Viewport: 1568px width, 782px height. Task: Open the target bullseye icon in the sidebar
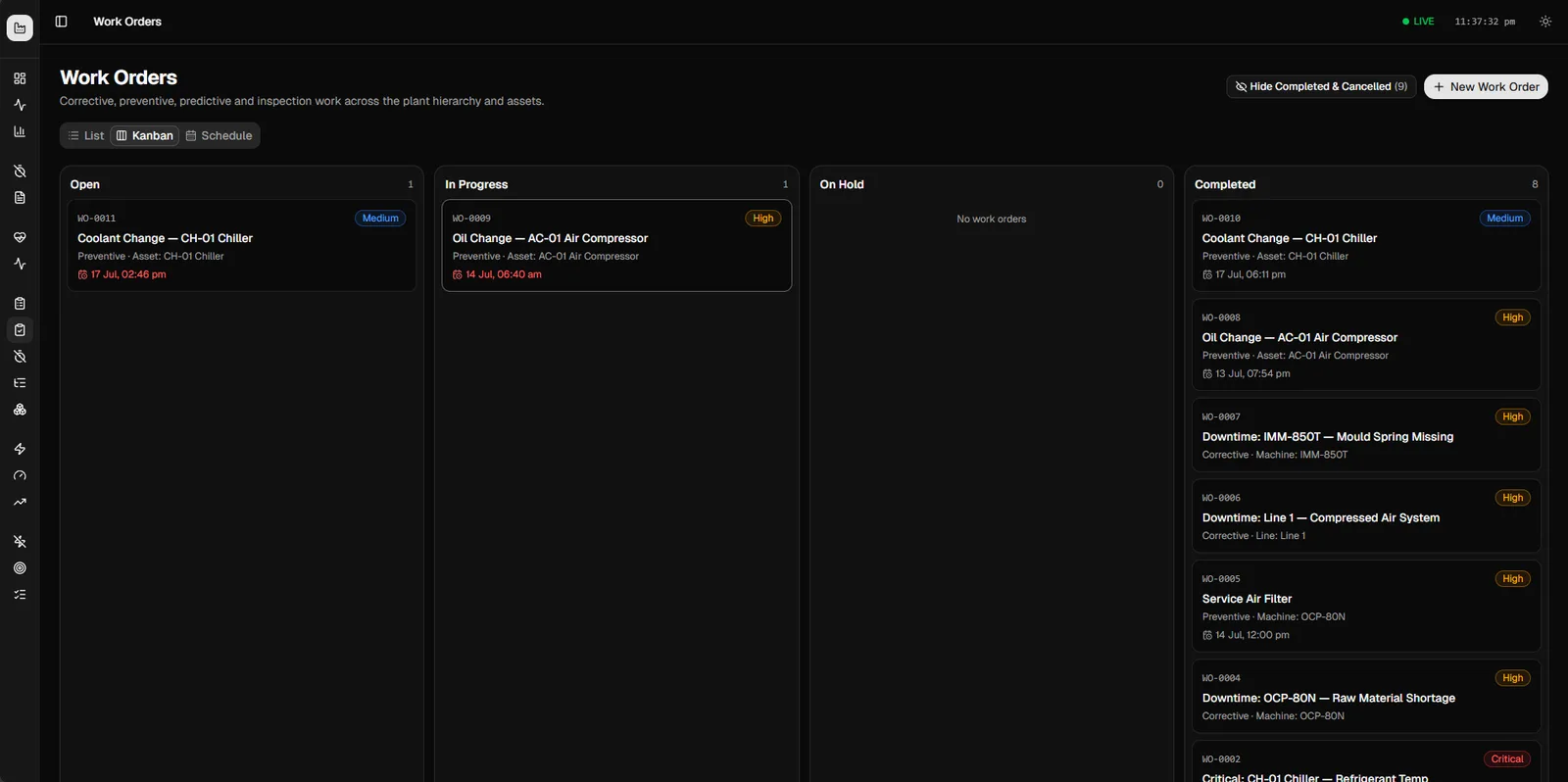(20, 568)
